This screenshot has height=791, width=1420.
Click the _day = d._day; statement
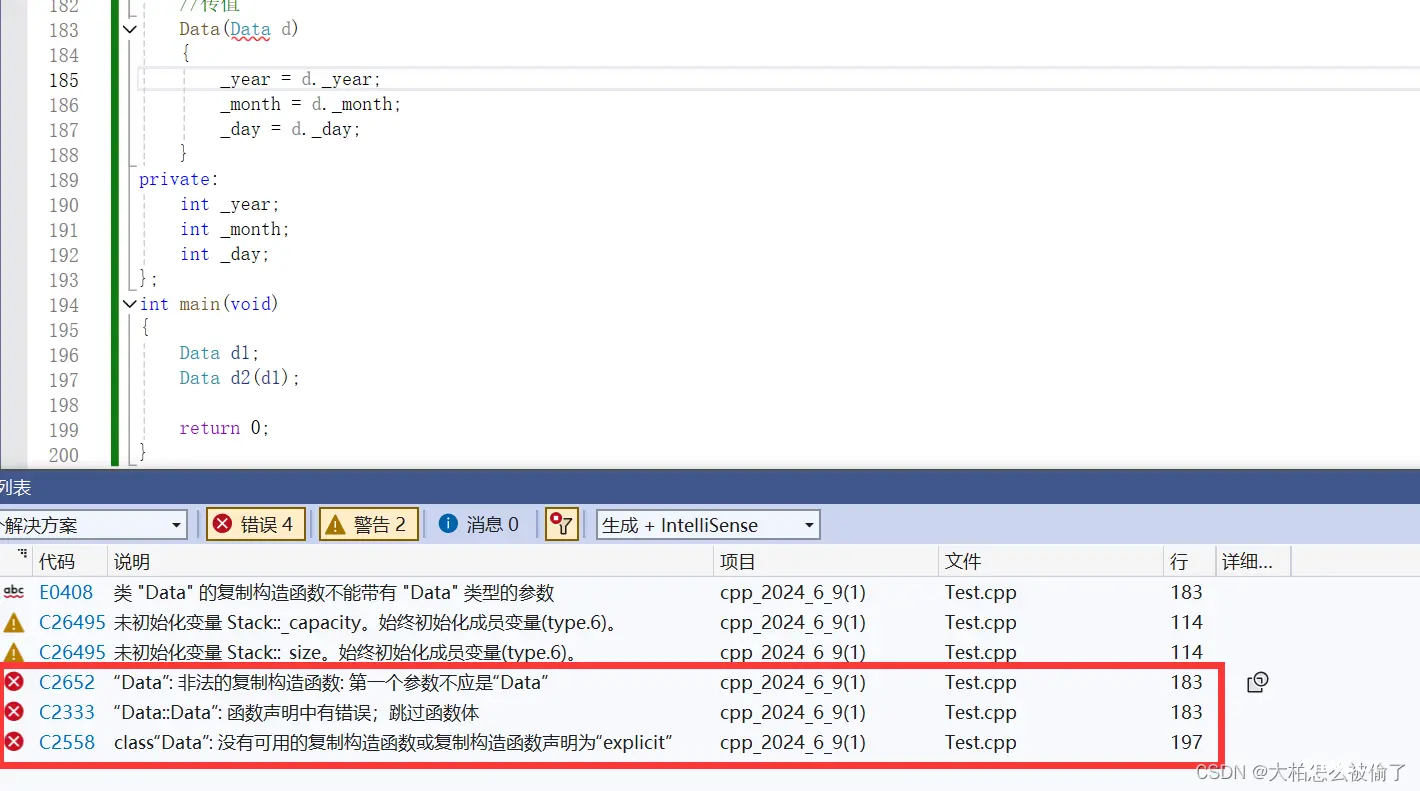(x=290, y=129)
